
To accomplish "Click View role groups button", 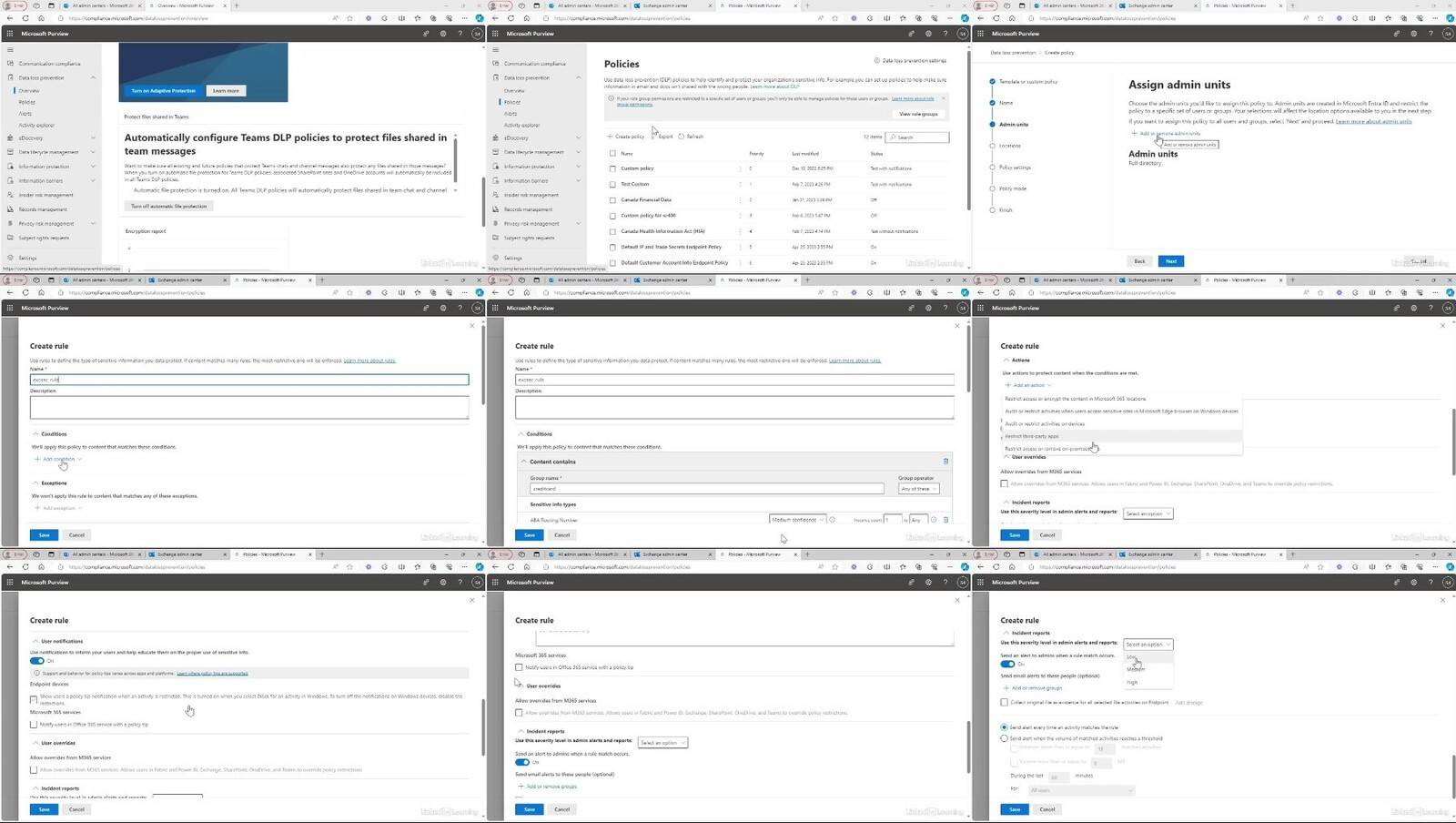I will (918, 115).
